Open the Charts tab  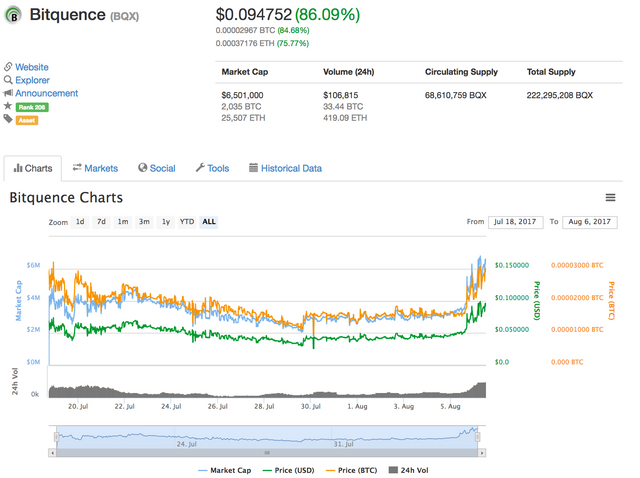coord(33,168)
